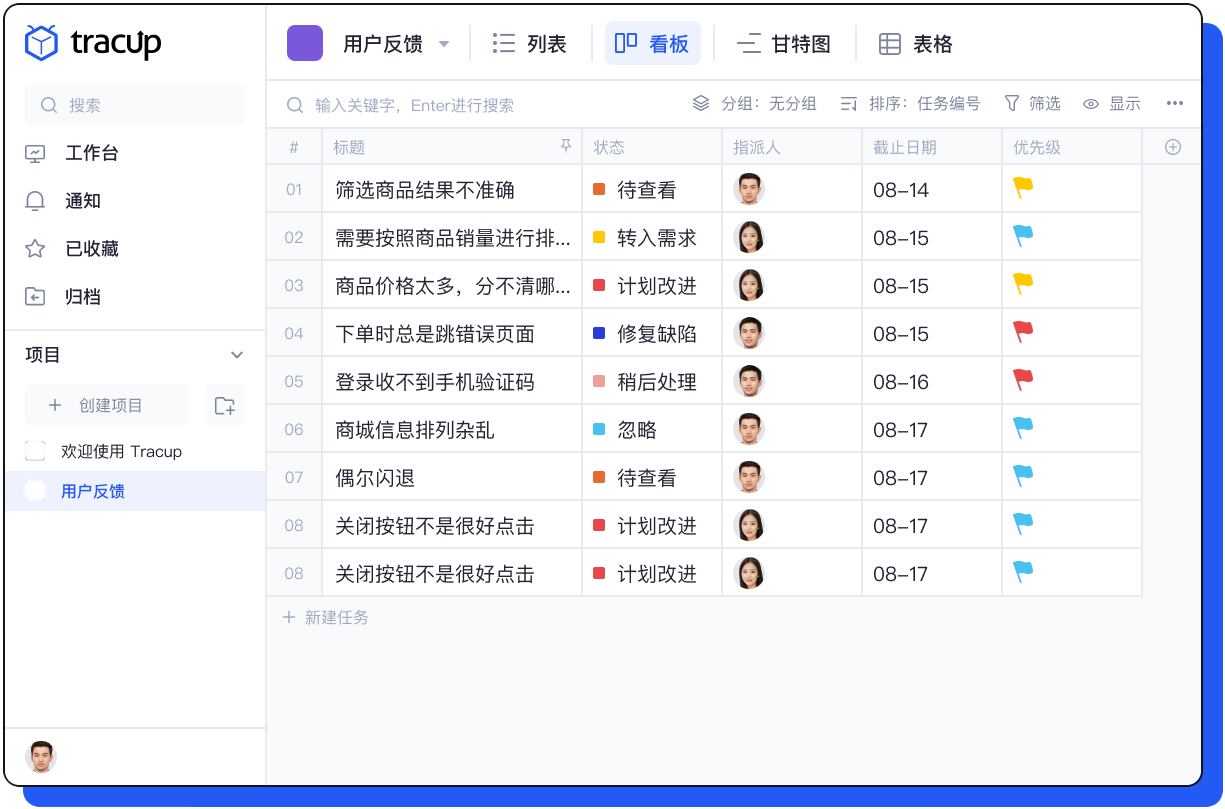1225x809 pixels.
Task: Open the three-dot more options menu
Action: [x=1174, y=104]
